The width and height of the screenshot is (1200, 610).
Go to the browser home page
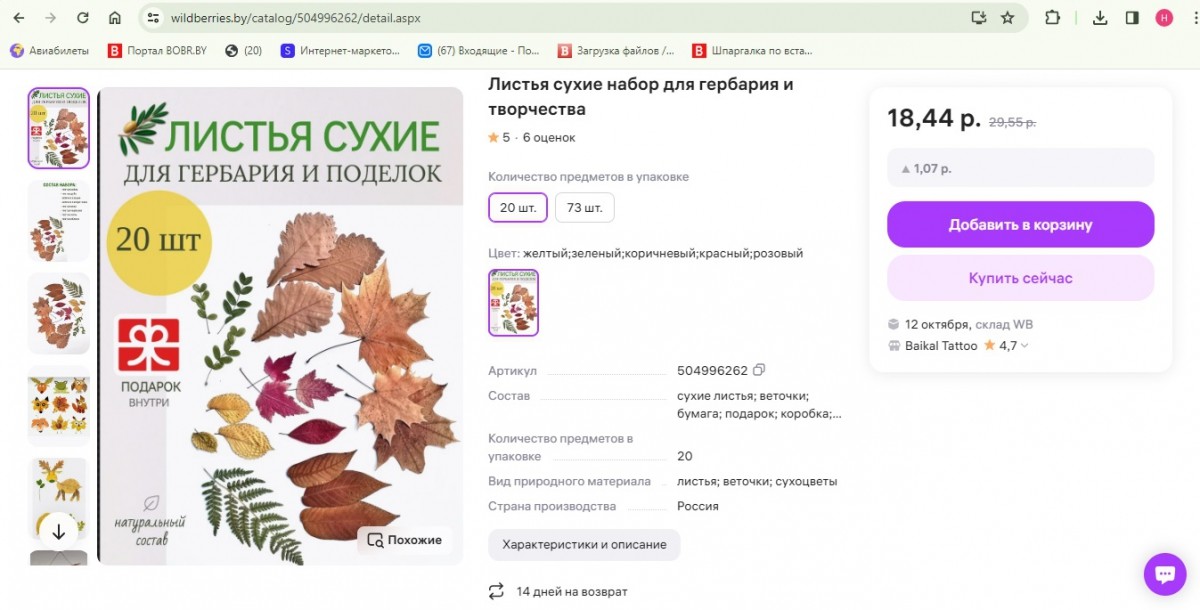(115, 18)
